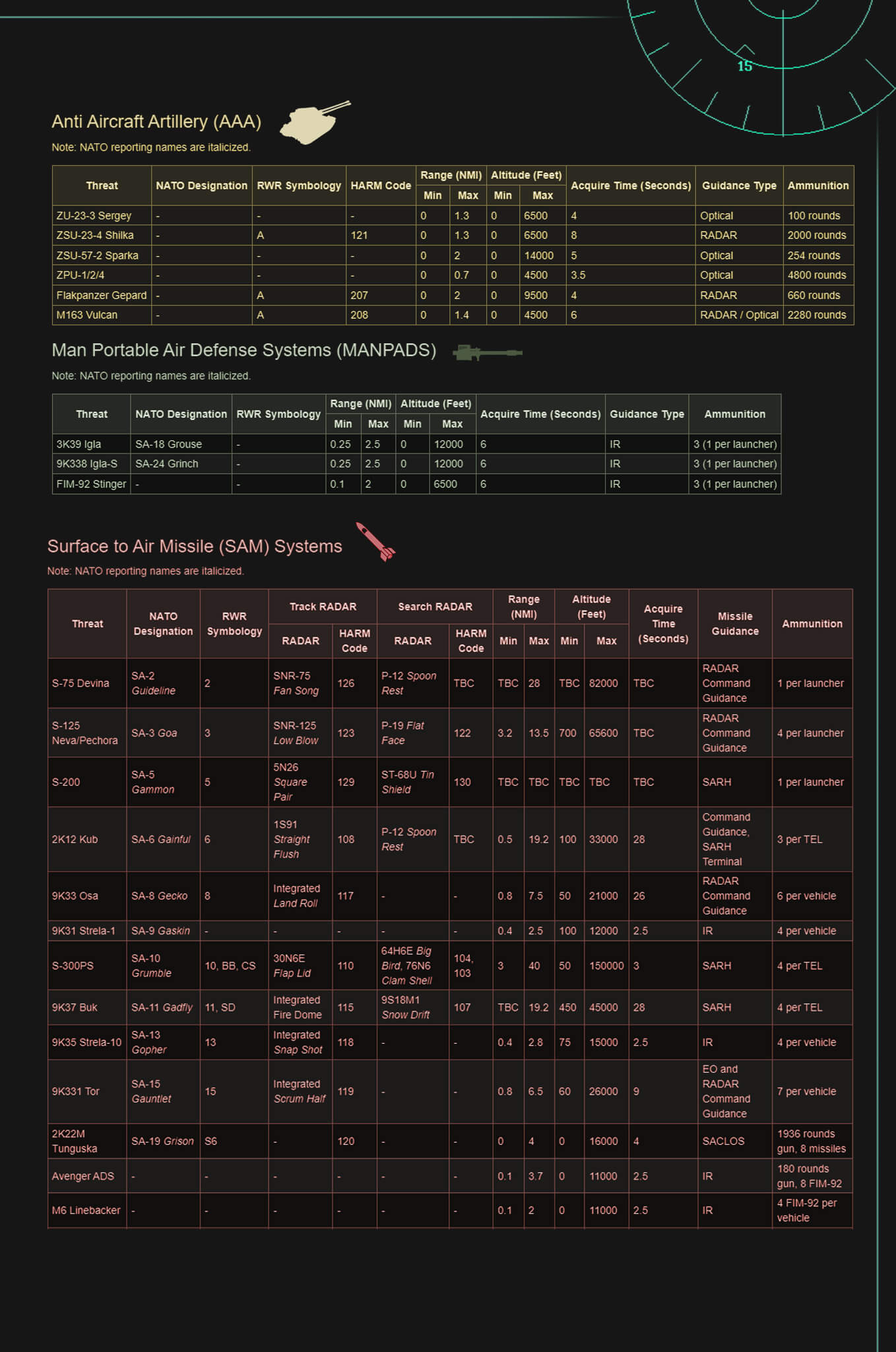The height and width of the screenshot is (1352, 896).
Task: Select the SA-19 Grison designation cell
Action: [x=162, y=1141]
